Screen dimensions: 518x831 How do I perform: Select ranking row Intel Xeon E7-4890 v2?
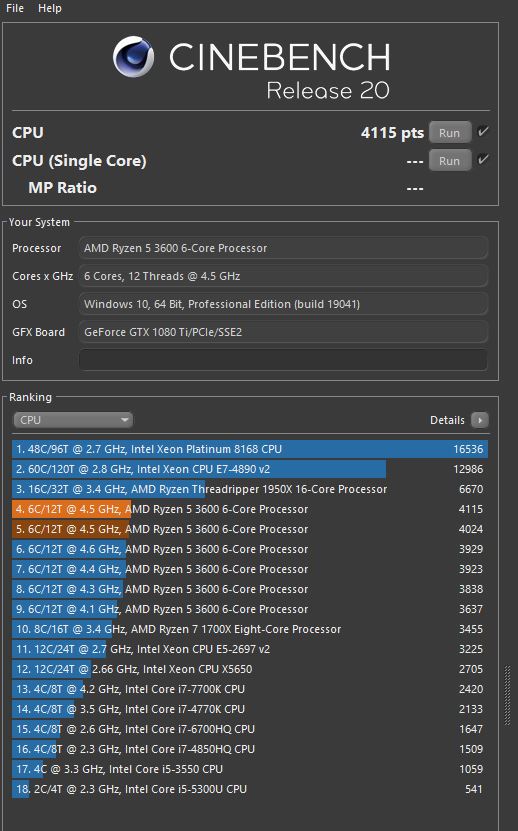(250, 469)
